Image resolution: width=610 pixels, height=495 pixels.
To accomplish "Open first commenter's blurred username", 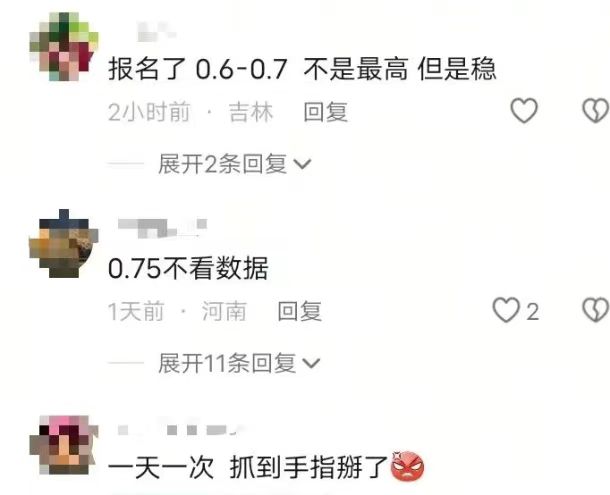I will pos(157,32).
